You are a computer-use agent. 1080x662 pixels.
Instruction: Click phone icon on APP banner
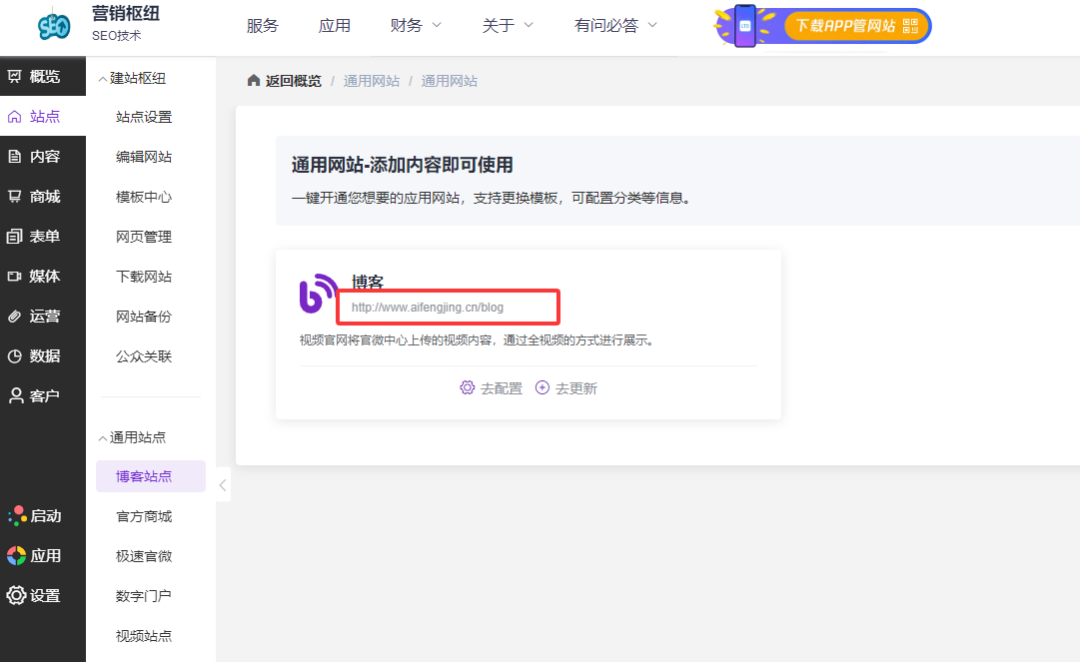[x=745, y=26]
